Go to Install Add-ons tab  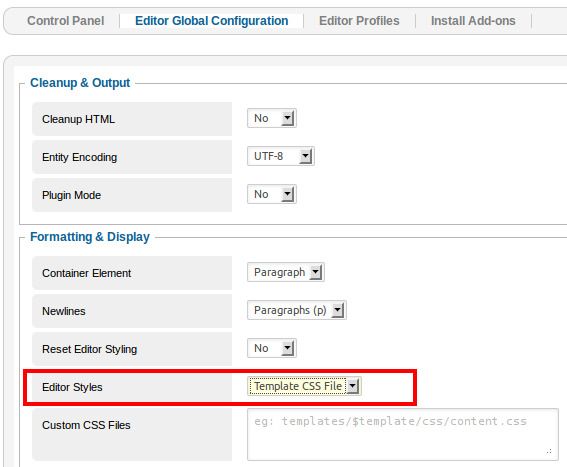pos(473,21)
